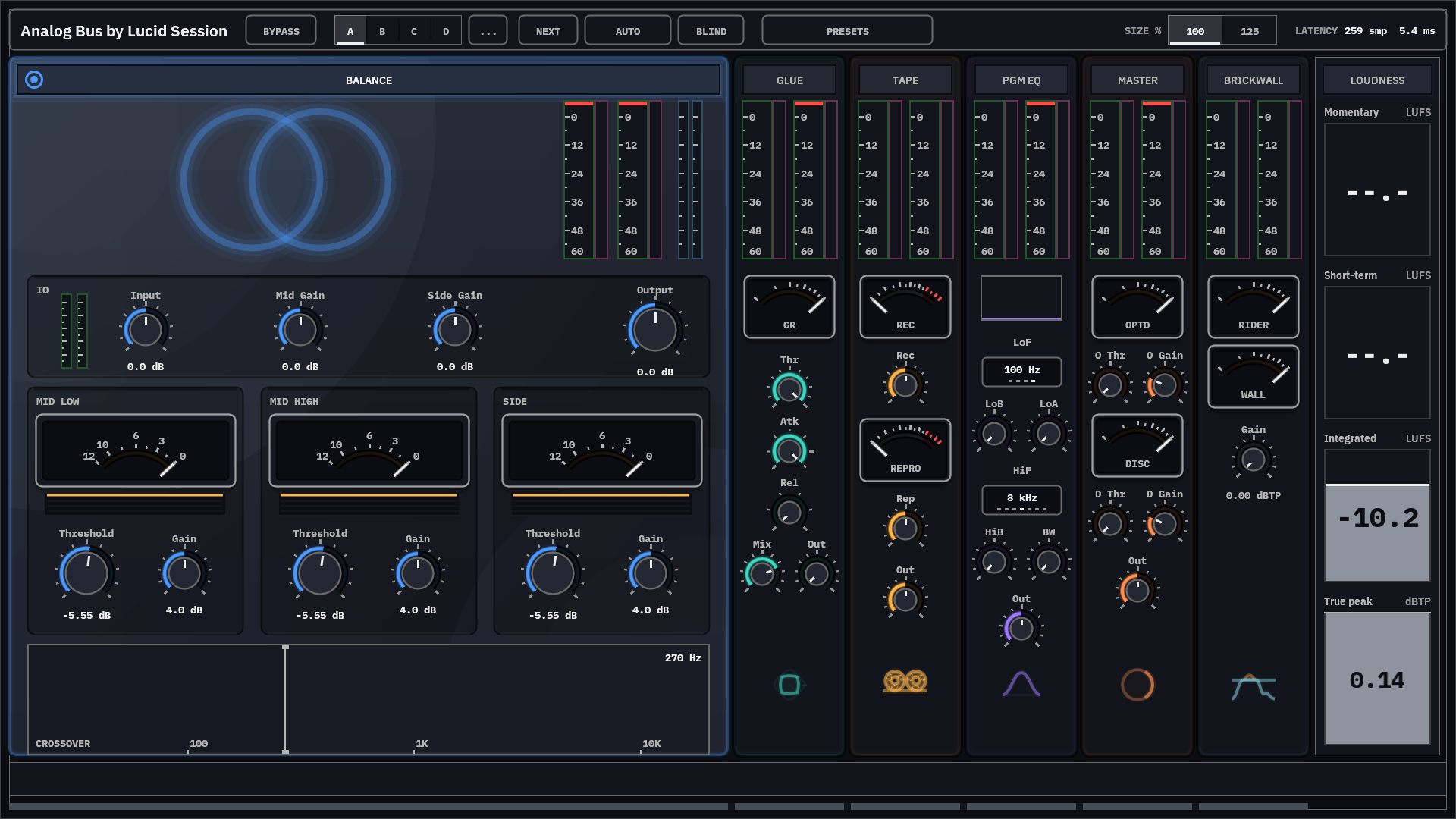The height and width of the screenshot is (819, 1456).
Task: Enable AUTO gain mode
Action: [x=628, y=31]
